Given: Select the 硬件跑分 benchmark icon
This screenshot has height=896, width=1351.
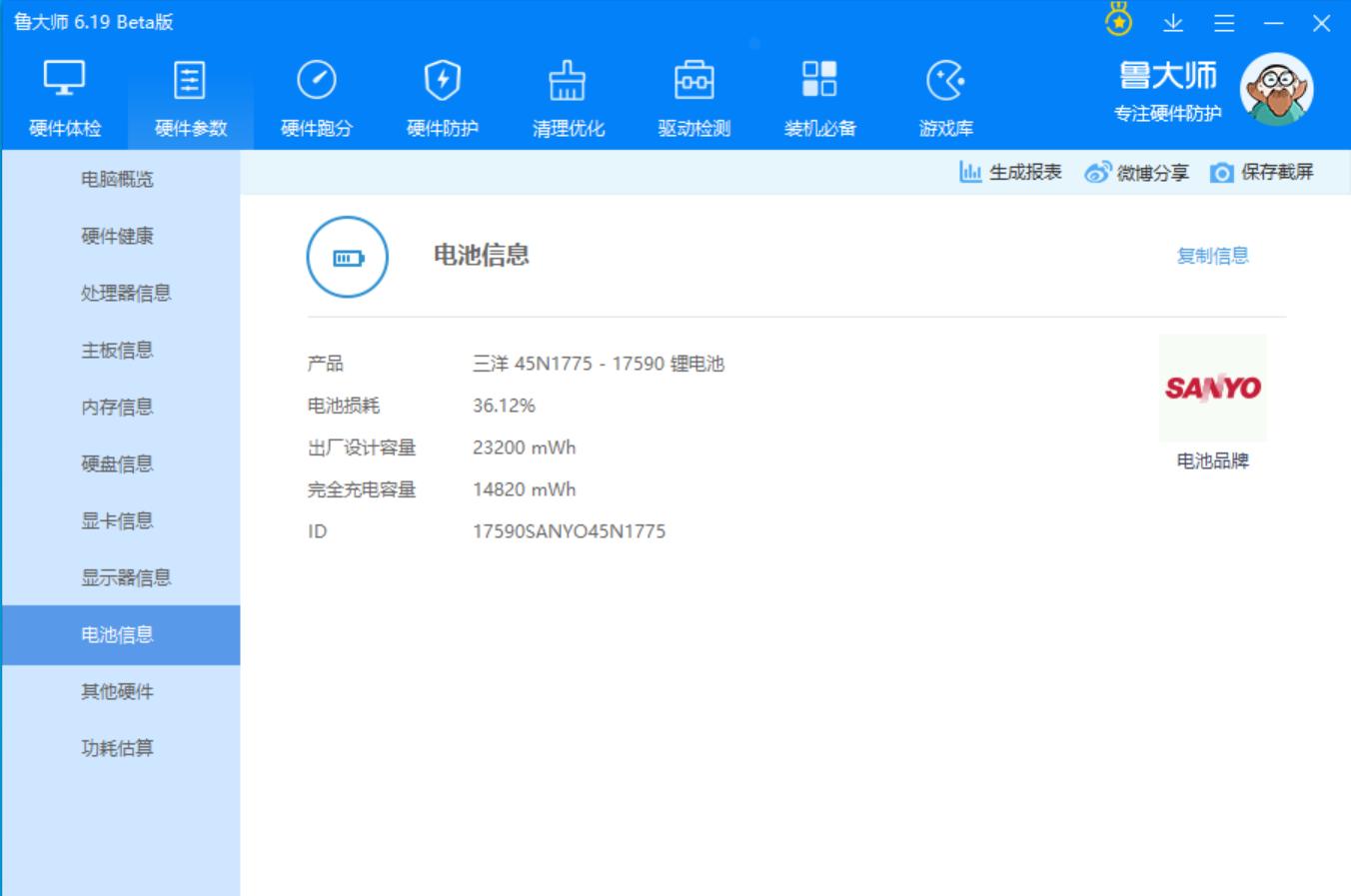Looking at the screenshot, I should [x=314, y=95].
